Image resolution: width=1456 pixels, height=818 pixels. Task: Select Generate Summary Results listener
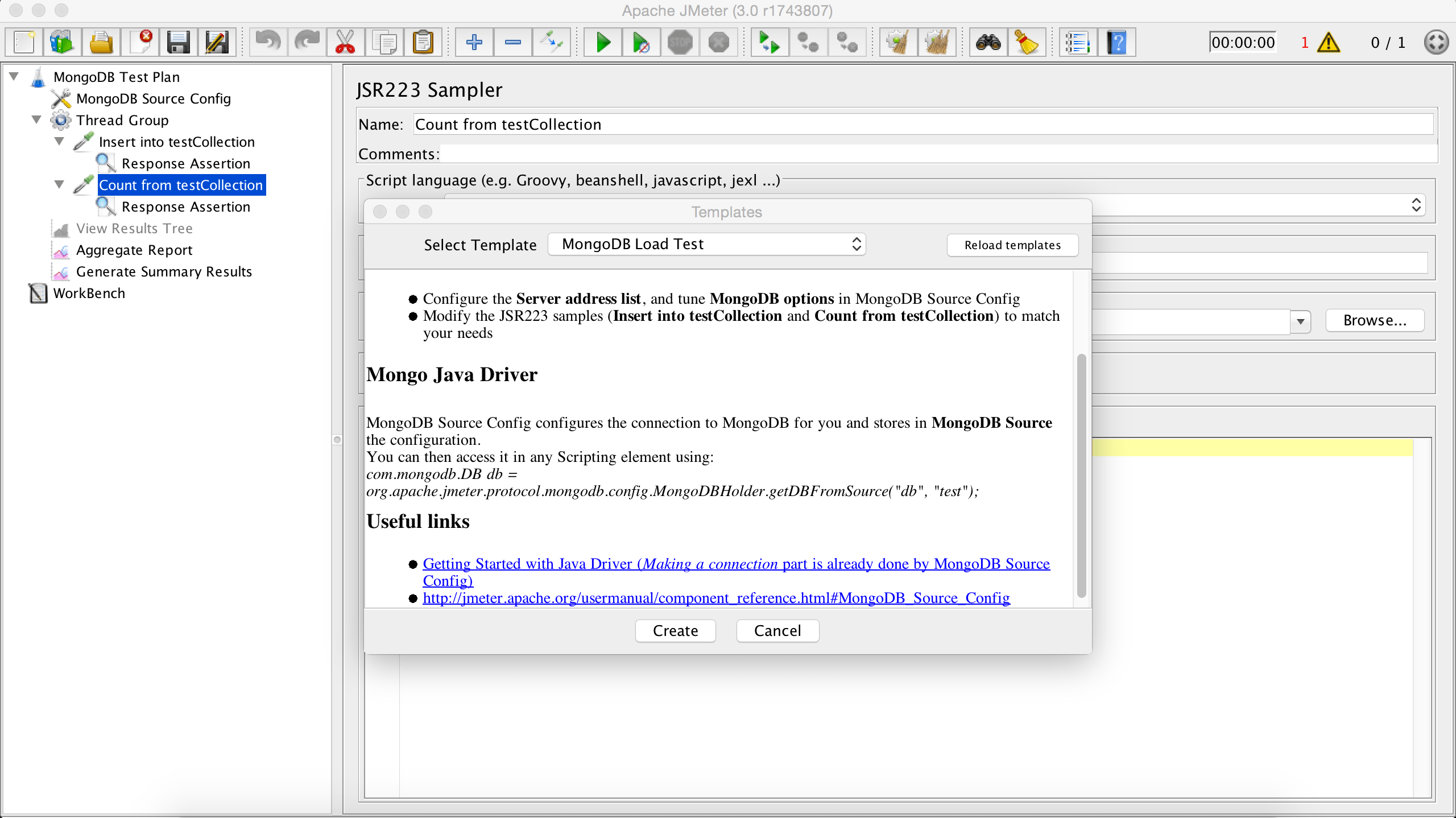(x=164, y=271)
